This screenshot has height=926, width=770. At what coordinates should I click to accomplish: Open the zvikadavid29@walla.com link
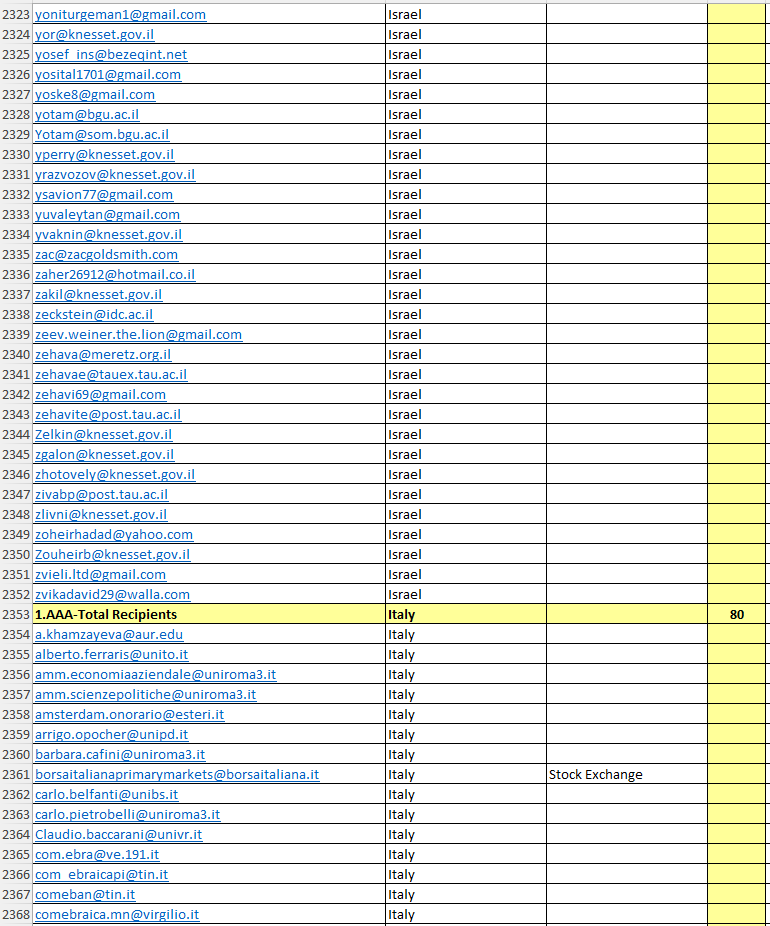[x=113, y=595]
